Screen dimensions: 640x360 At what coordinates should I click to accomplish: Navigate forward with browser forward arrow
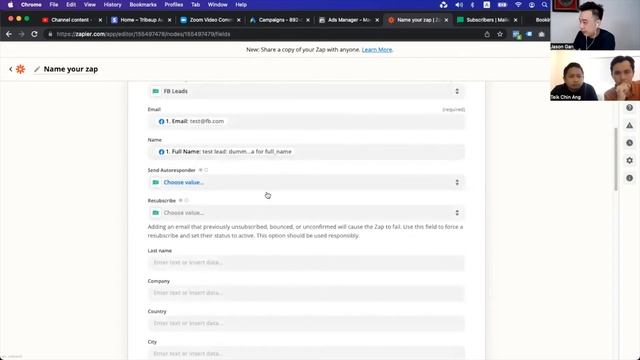pyautogui.click(x=21, y=34)
